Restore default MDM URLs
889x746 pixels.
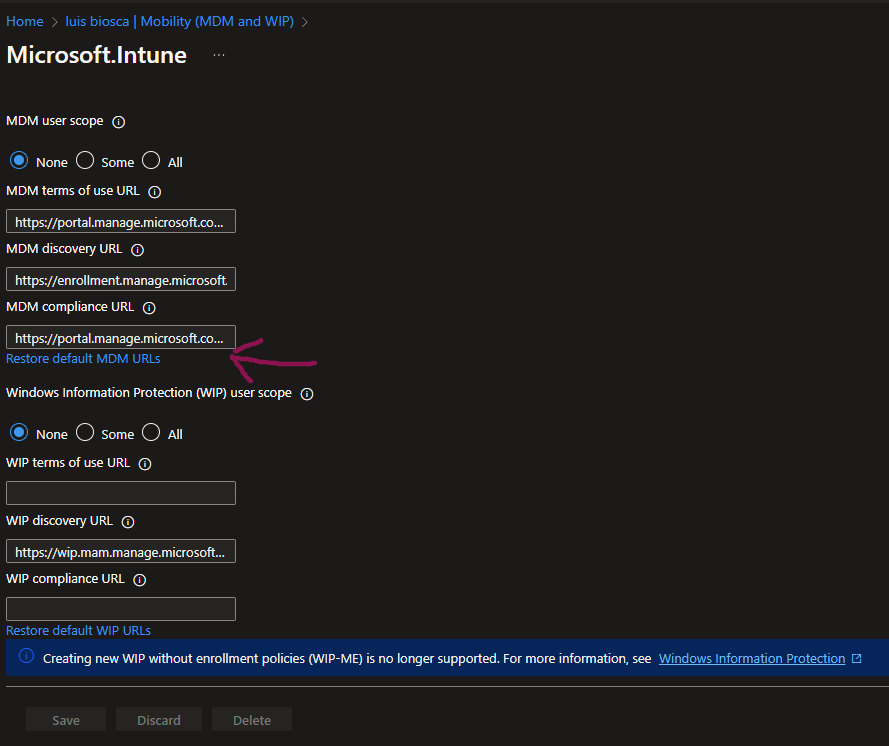coord(83,359)
